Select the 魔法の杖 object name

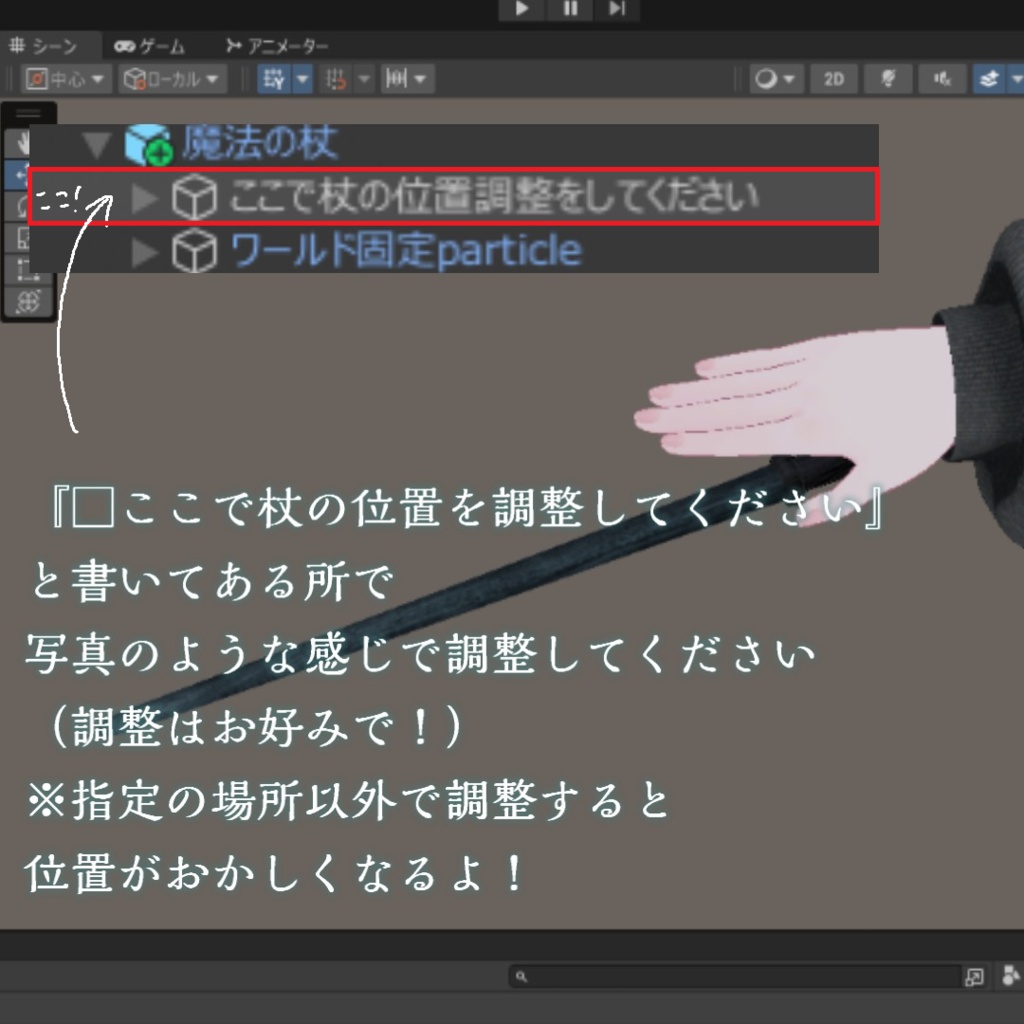(x=260, y=142)
